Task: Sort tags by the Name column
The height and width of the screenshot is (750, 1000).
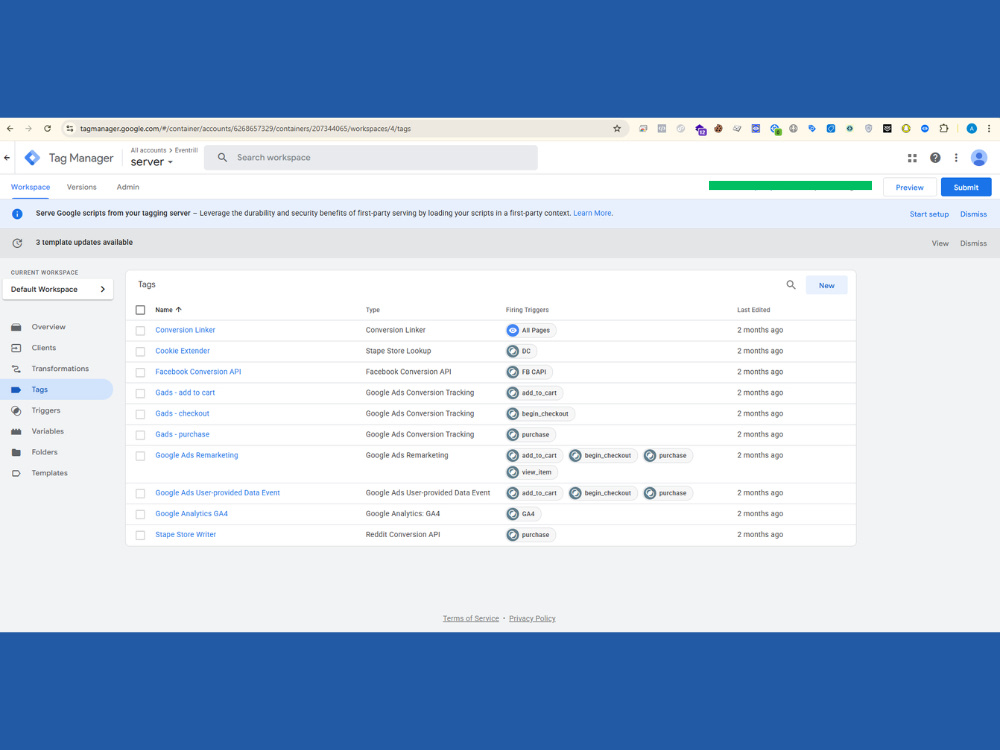Action: pos(168,310)
